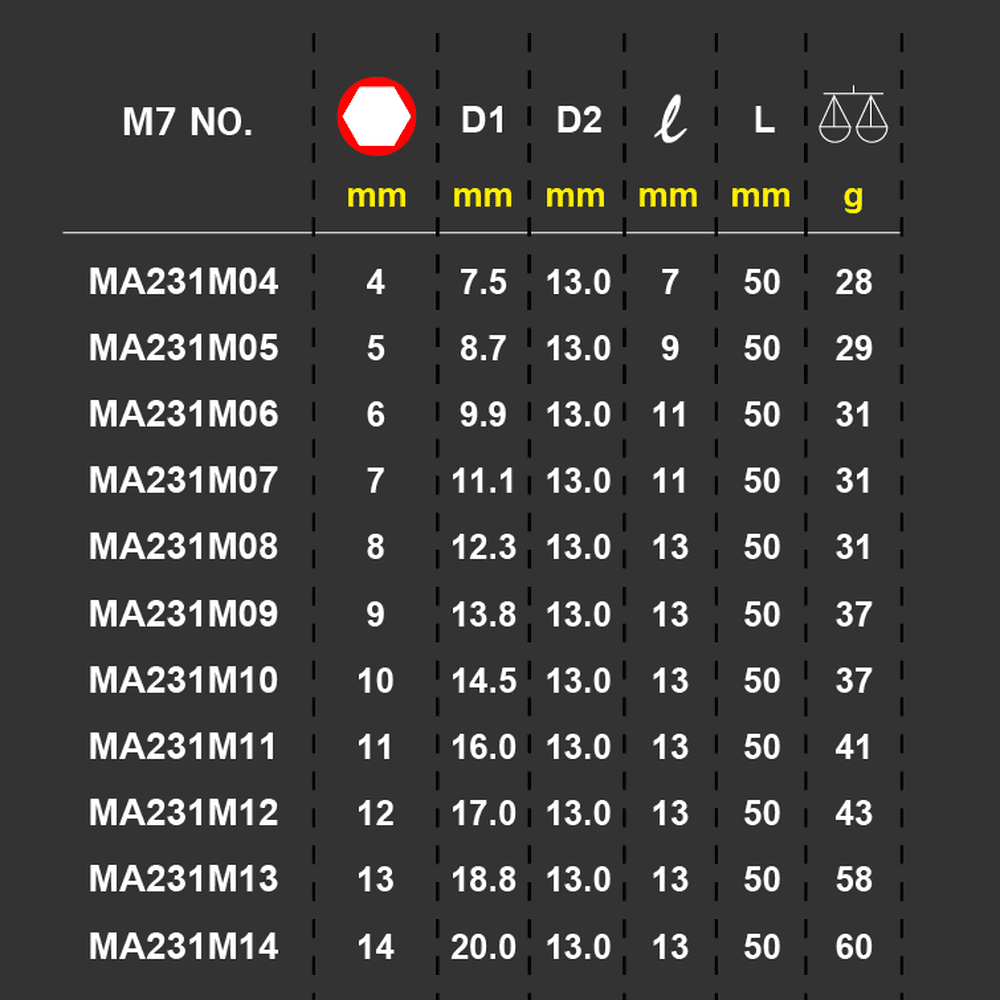Click the red hexagon socket size icon

pyautogui.click(x=376, y=117)
